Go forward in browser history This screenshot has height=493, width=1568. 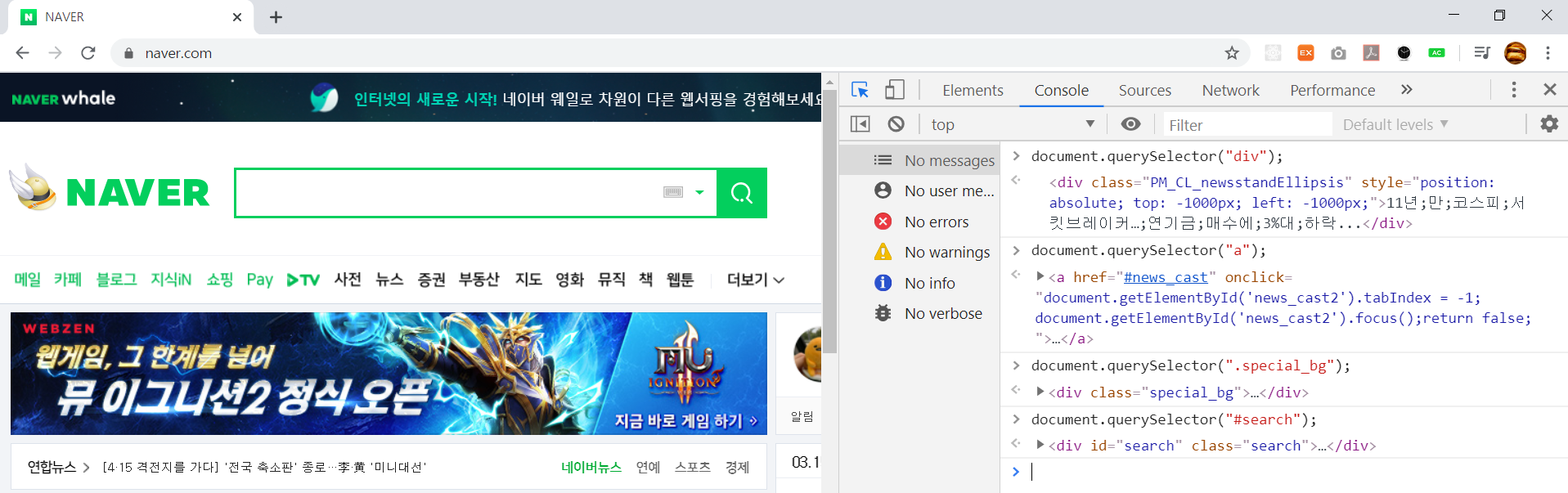point(55,53)
